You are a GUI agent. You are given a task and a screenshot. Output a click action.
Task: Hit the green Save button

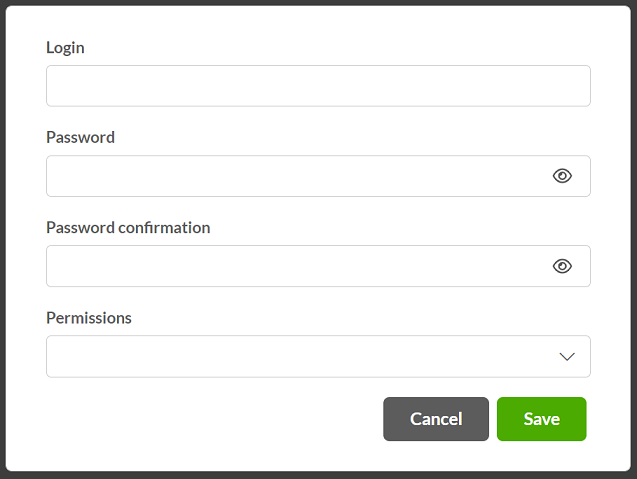point(542,419)
